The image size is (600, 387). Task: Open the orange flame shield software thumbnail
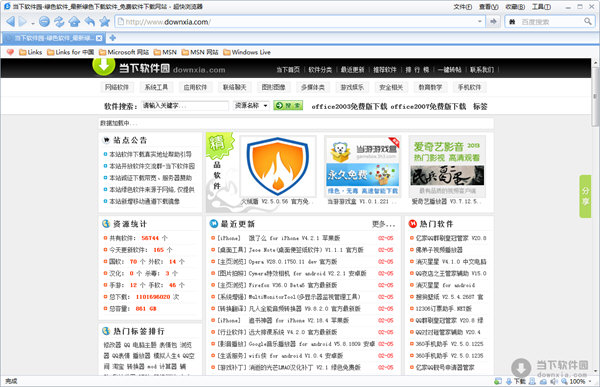click(x=278, y=166)
